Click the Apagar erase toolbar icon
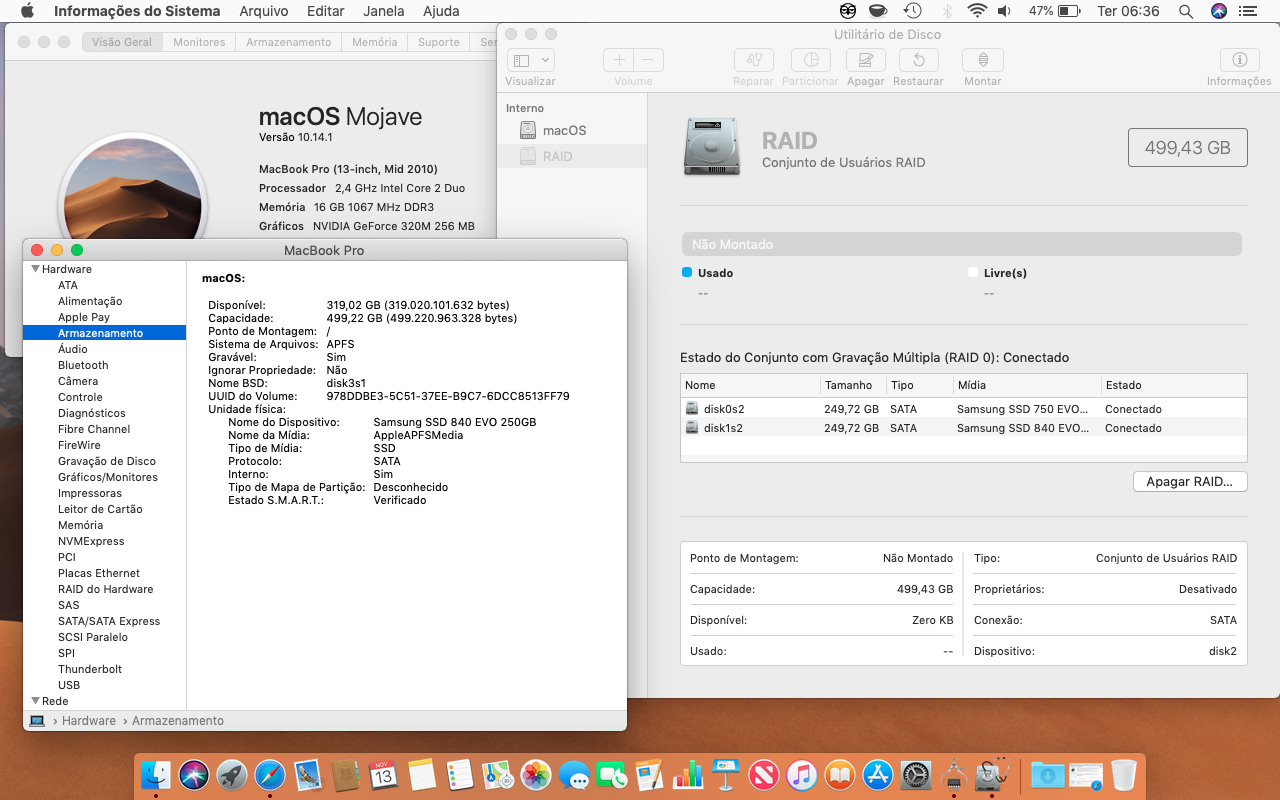 pyautogui.click(x=865, y=60)
